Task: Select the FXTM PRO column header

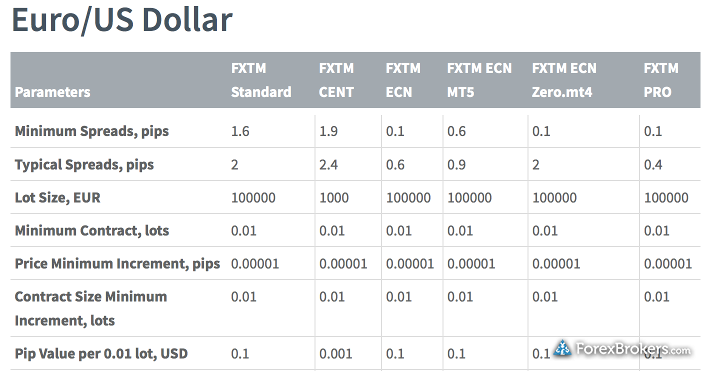Action: point(661,80)
